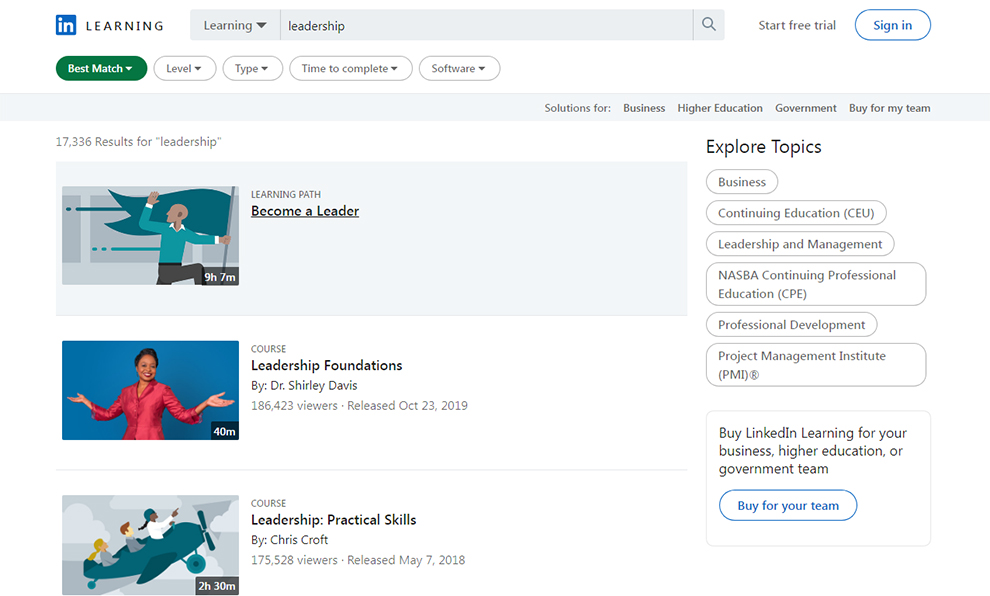The height and width of the screenshot is (596, 990).
Task: Open Leadership Foundations course title
Action: click(x=326, y=366)
